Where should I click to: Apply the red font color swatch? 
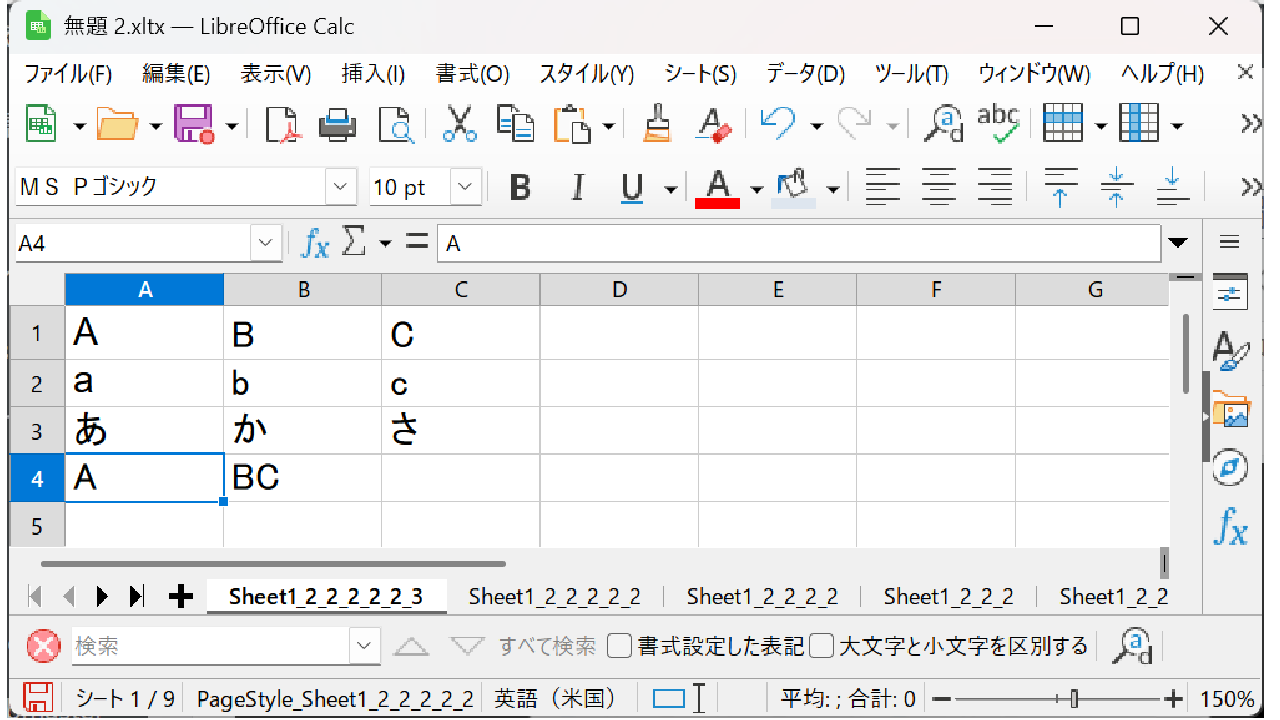point(718,187)
